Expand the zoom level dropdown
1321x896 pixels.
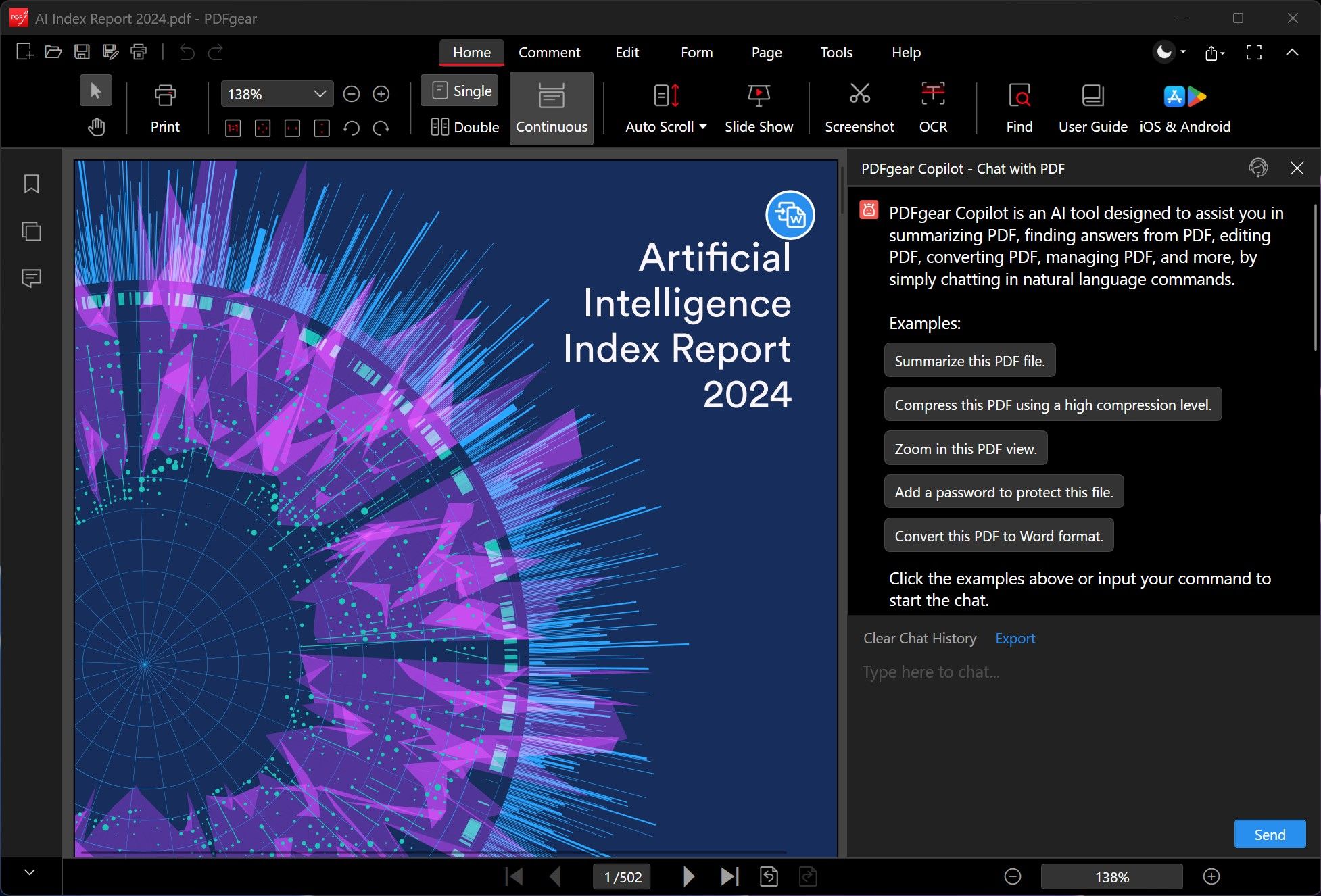320,94
